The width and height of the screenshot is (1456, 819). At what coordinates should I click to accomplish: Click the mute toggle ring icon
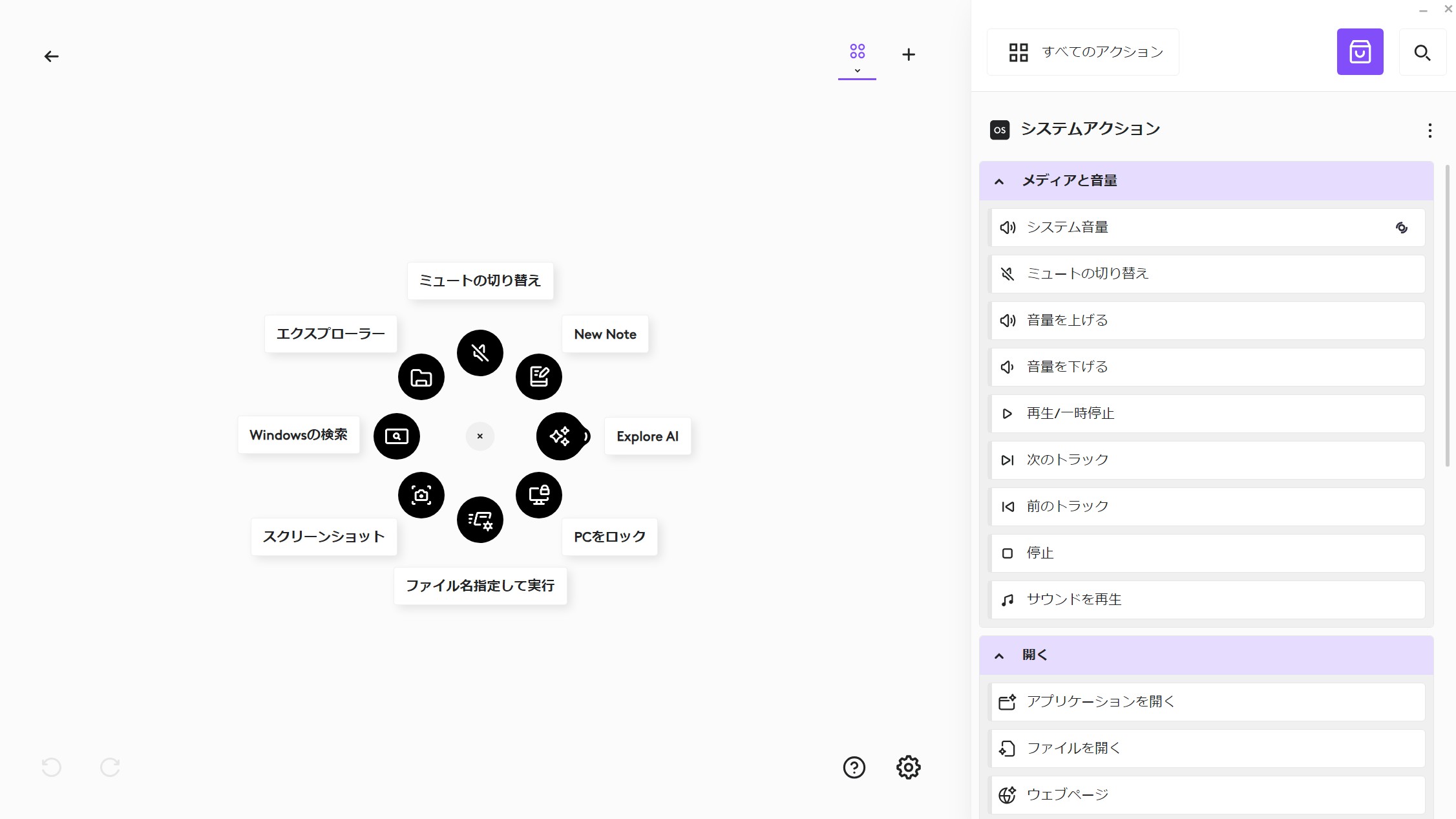(x=480, y=353)
